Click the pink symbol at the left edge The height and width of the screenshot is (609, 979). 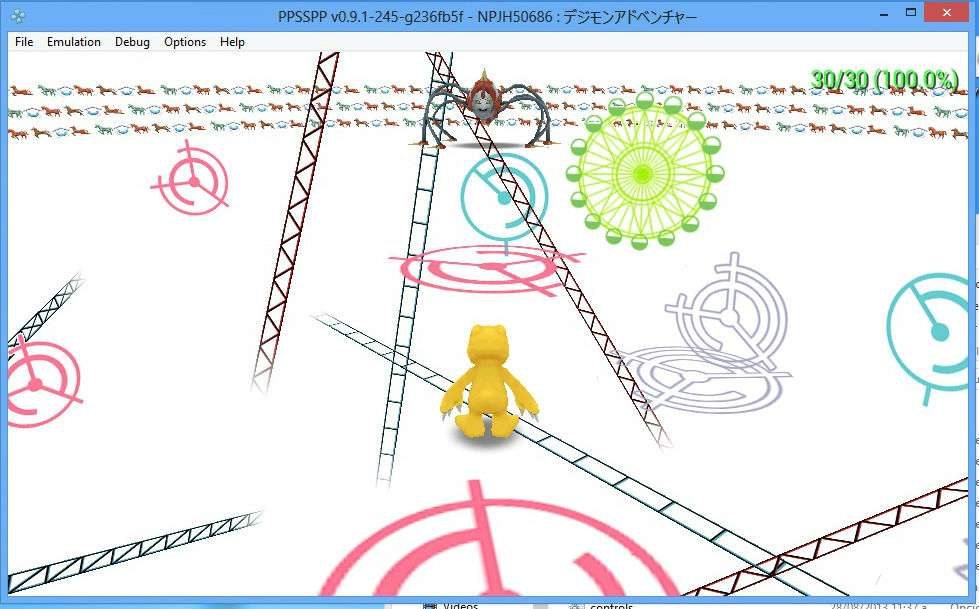[x=38, y=383]
